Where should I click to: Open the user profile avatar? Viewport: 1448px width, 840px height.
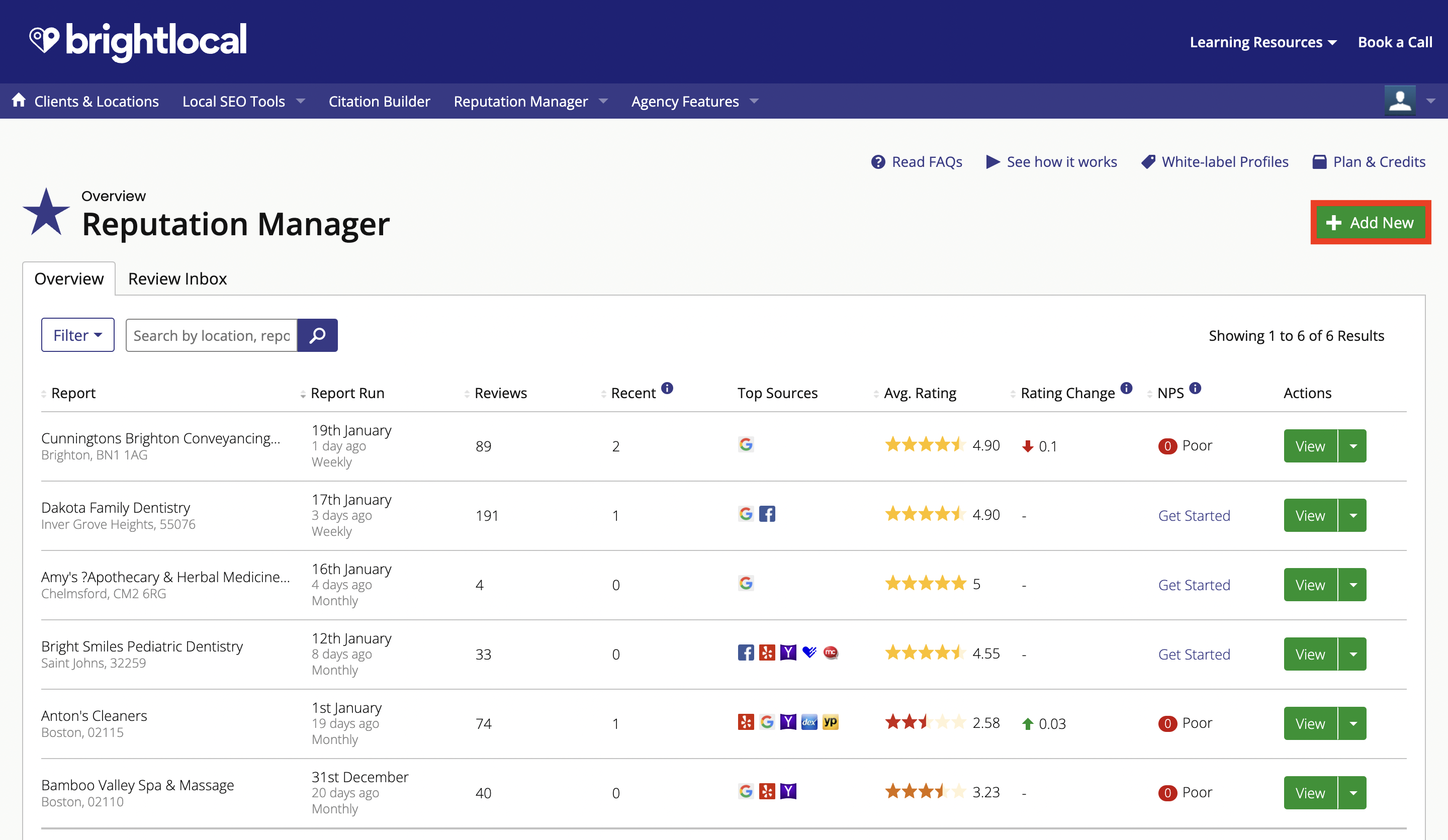[x=1400, y=101]
